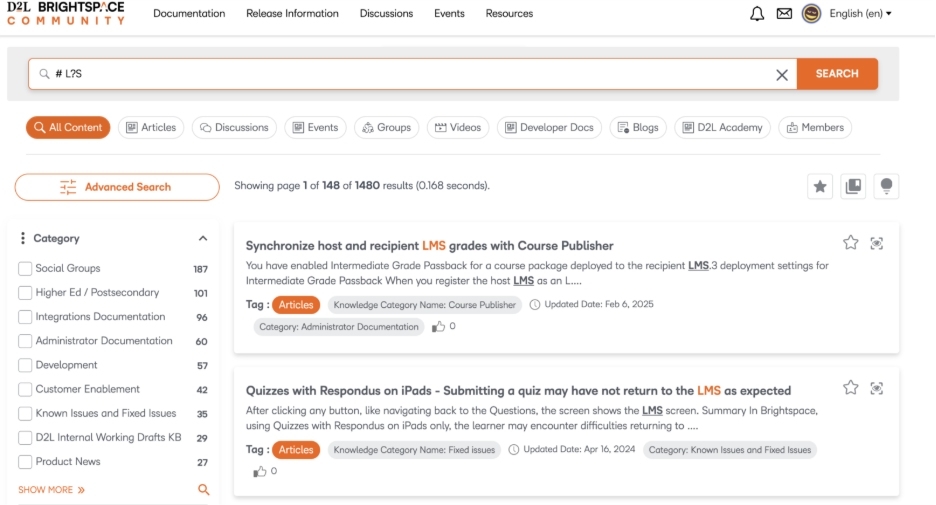Clear the search query with X icon
936x505 pixels.
[782, 75]
